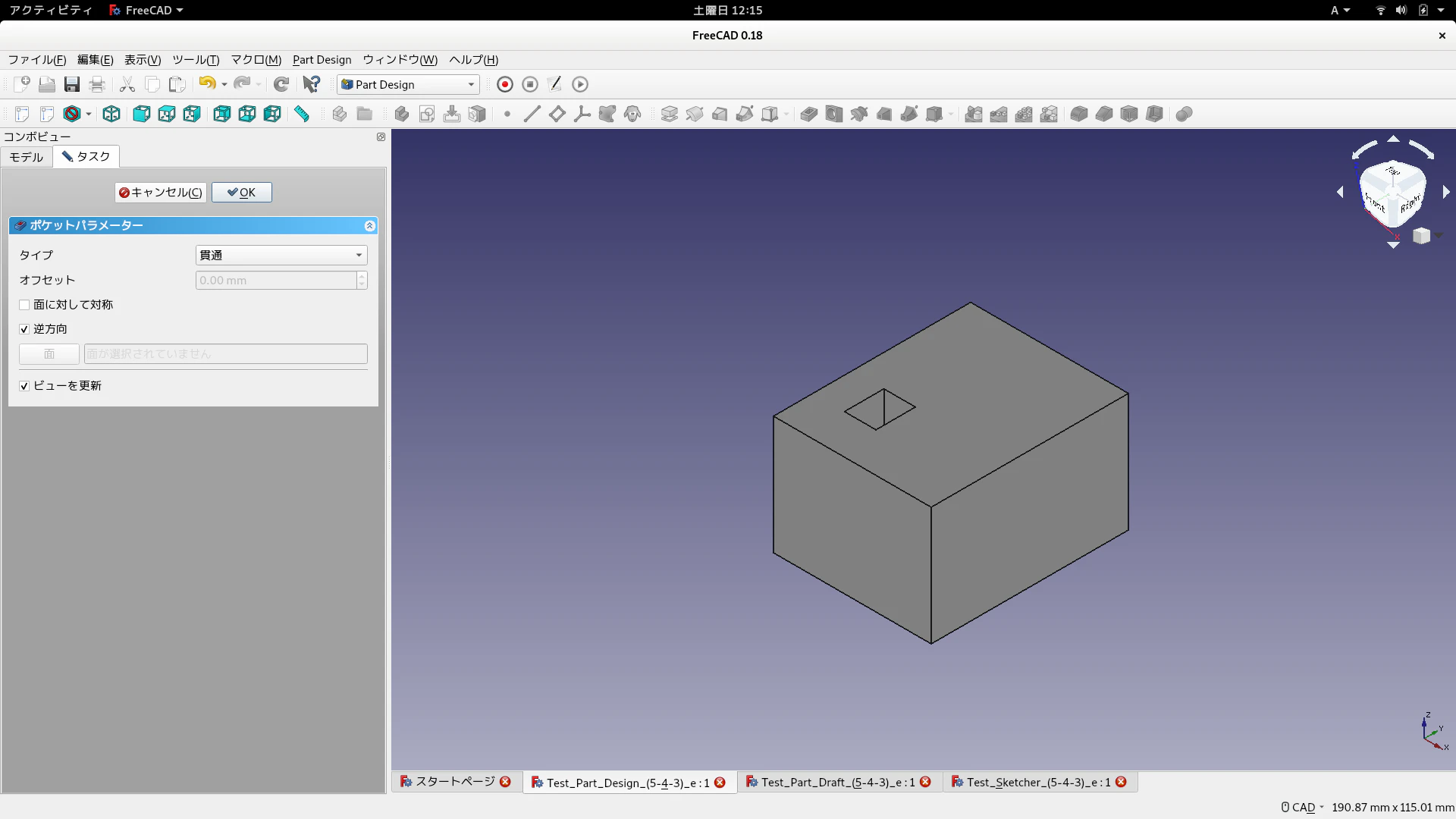Uncheck ビューを更新 checkbox
Image resolution: width=1456 pixels, height=819 pixels.
point(24,386)
